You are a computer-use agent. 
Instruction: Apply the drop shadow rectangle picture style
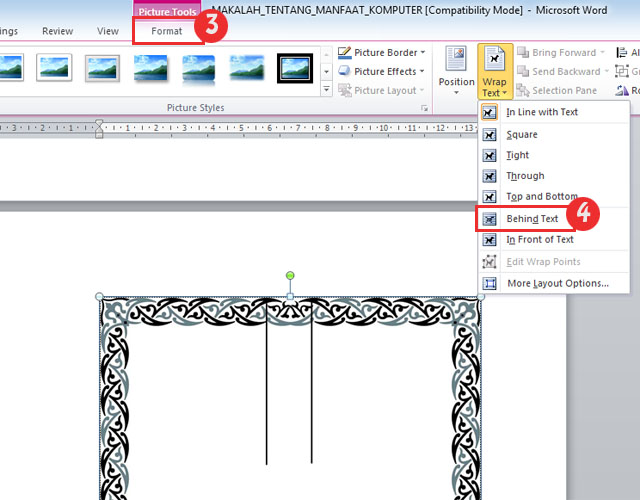coord(151,68)
